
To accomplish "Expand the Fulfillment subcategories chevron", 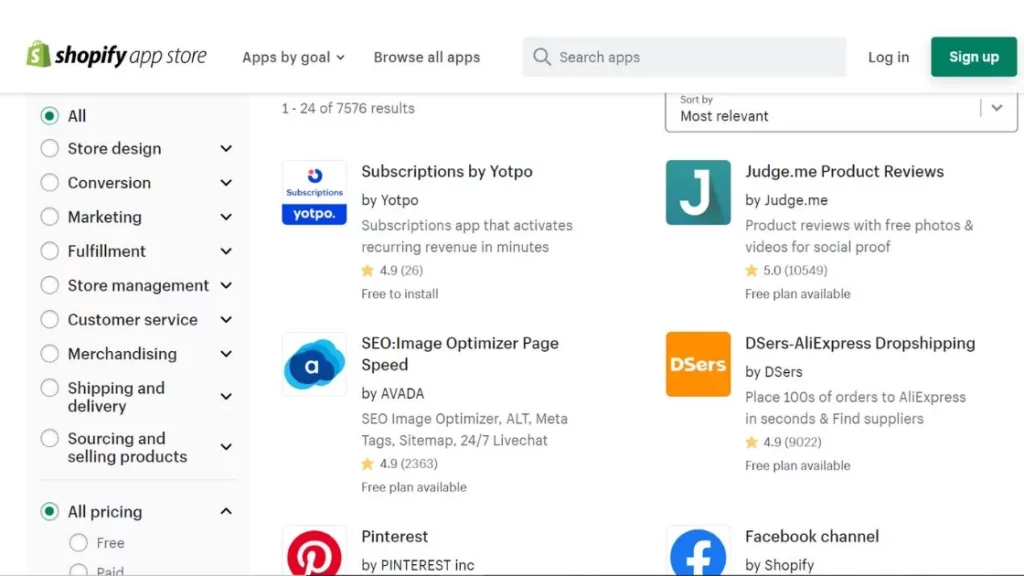I will click(x=226, y=251).
